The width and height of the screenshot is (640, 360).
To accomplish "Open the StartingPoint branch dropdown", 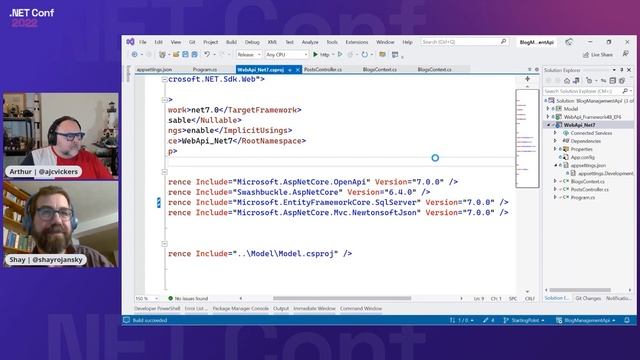I will pos(524,320).
